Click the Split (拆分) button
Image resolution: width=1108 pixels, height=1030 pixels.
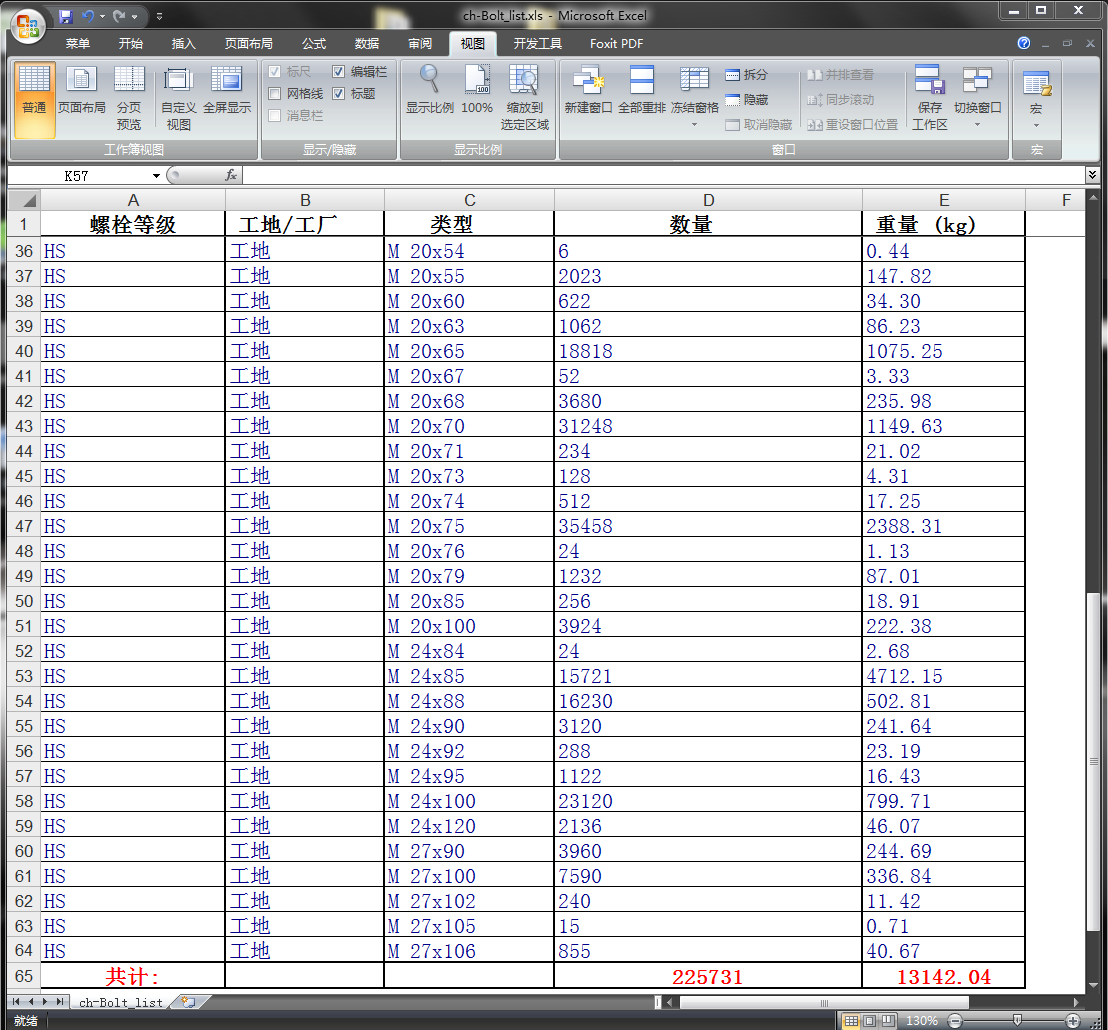click(747, 74)
